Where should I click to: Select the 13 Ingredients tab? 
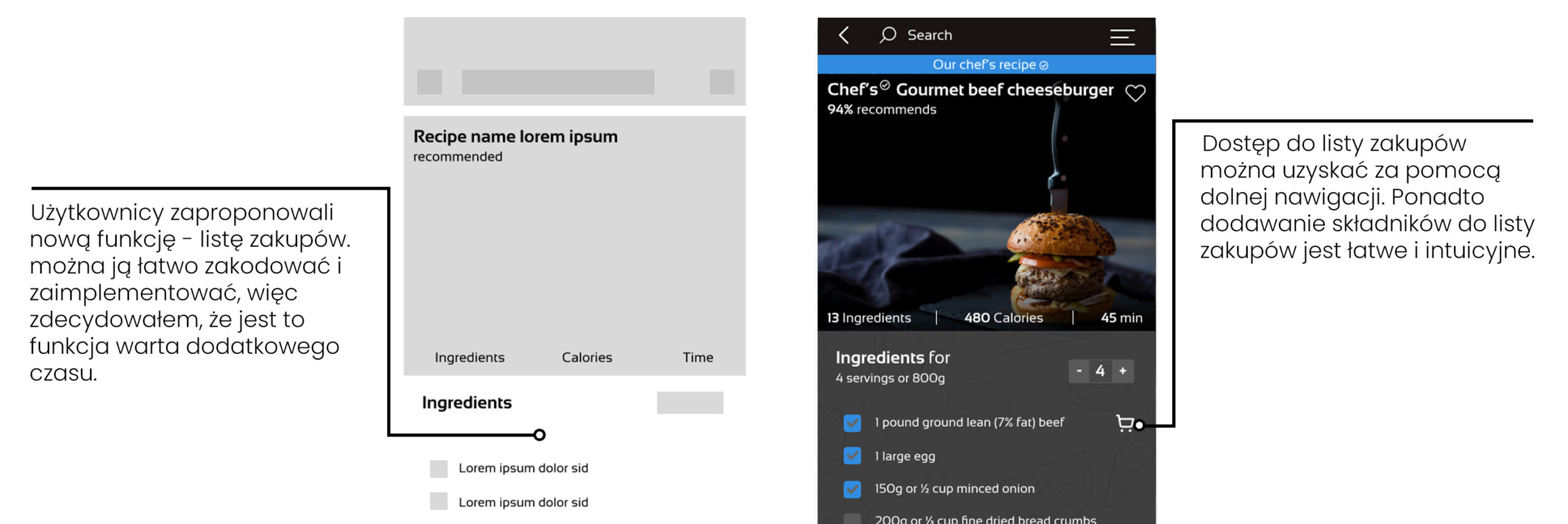point(869,318)
